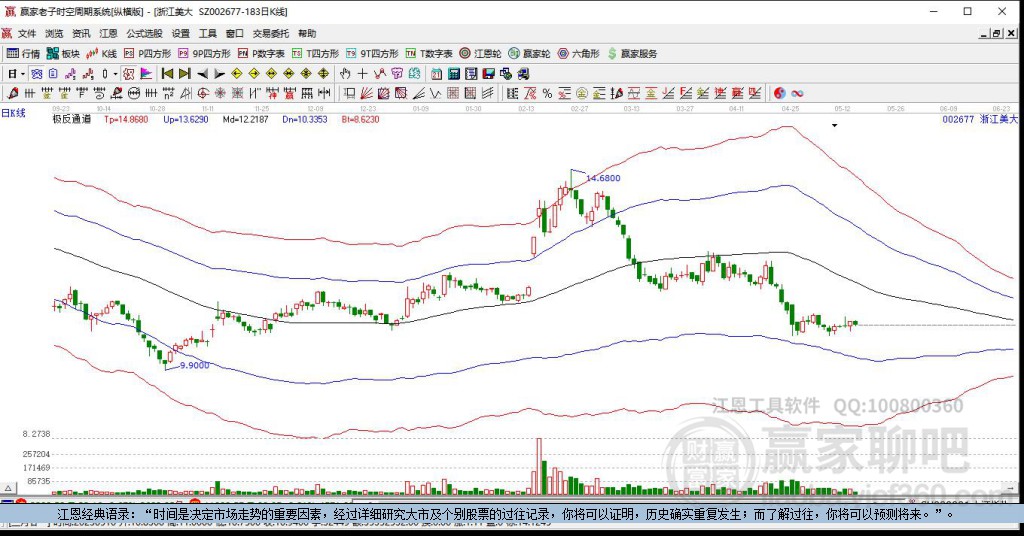Expand the 日 period dropdown arrow
This screenshot has height=536, width=1024.
pos(23,74)
